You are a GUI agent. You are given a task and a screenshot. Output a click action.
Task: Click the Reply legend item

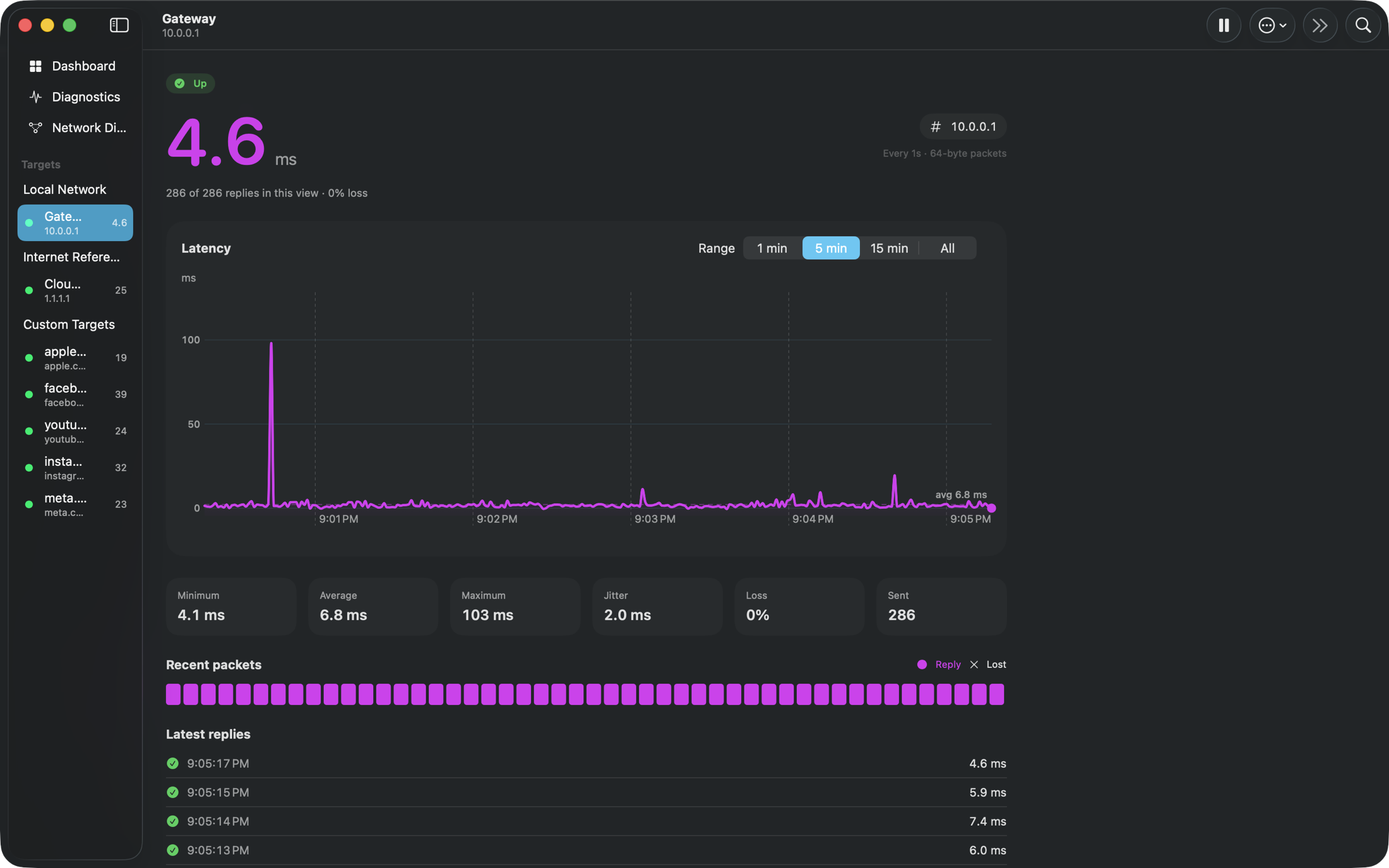coord(939,665)
